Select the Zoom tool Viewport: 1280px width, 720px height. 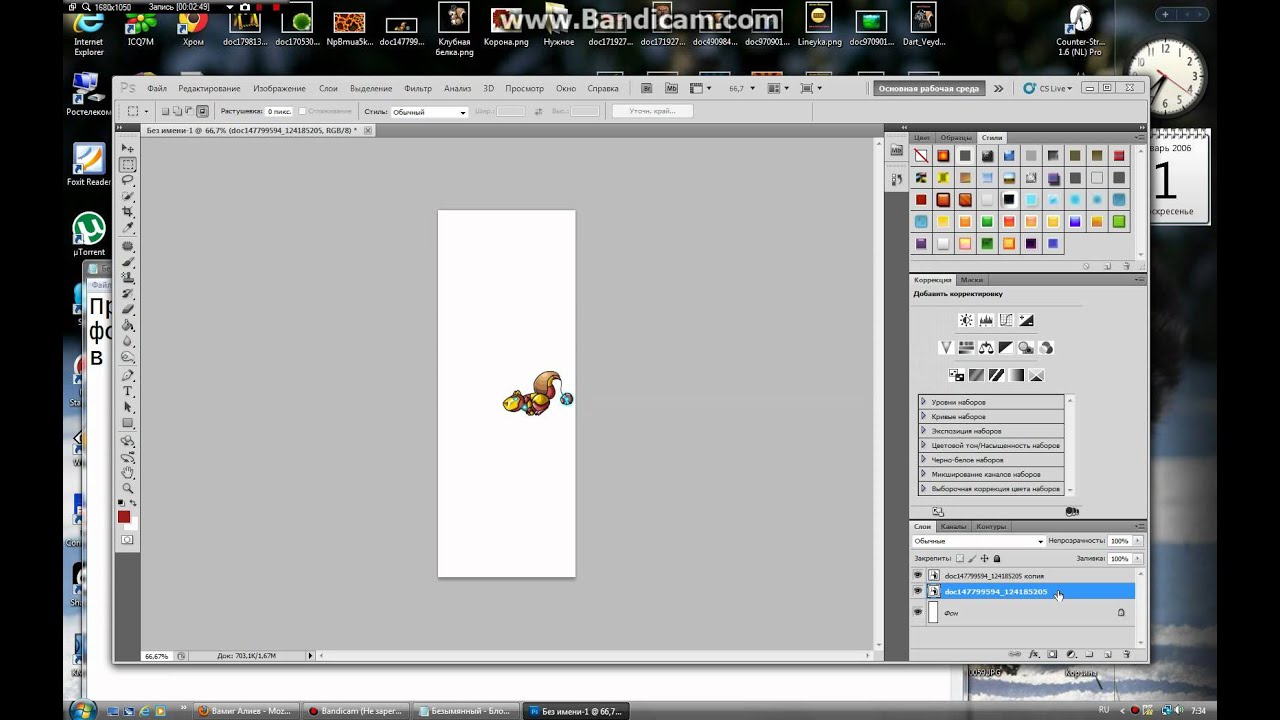[x=128, y=488]
